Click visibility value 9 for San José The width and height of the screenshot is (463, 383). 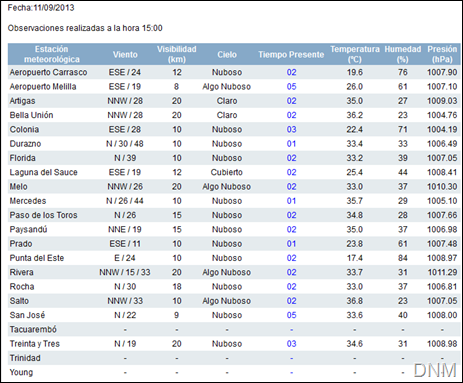(x=176, y=315)
